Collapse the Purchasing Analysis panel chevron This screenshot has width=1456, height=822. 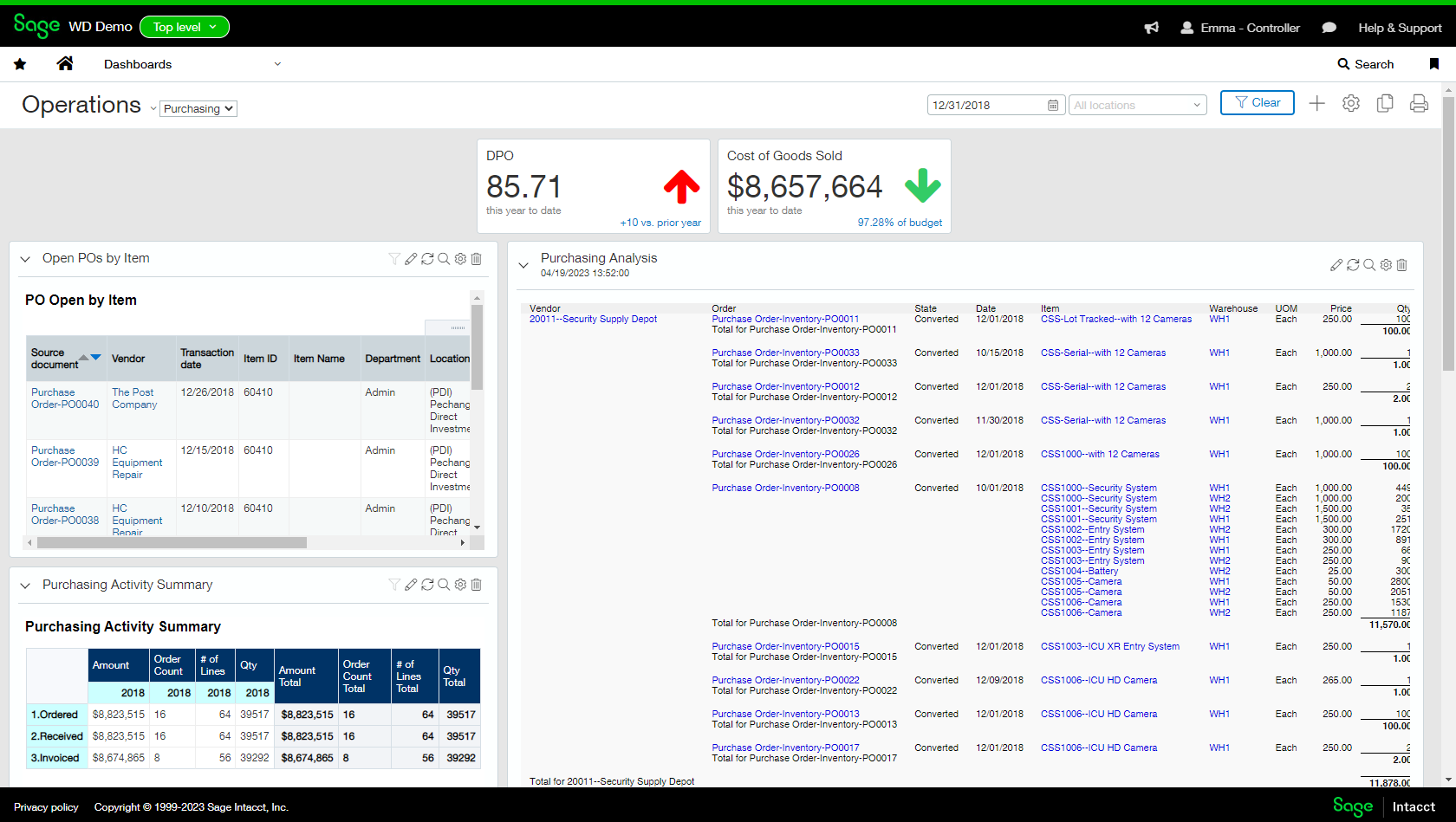pyautogui.click(x=523, y=265)
